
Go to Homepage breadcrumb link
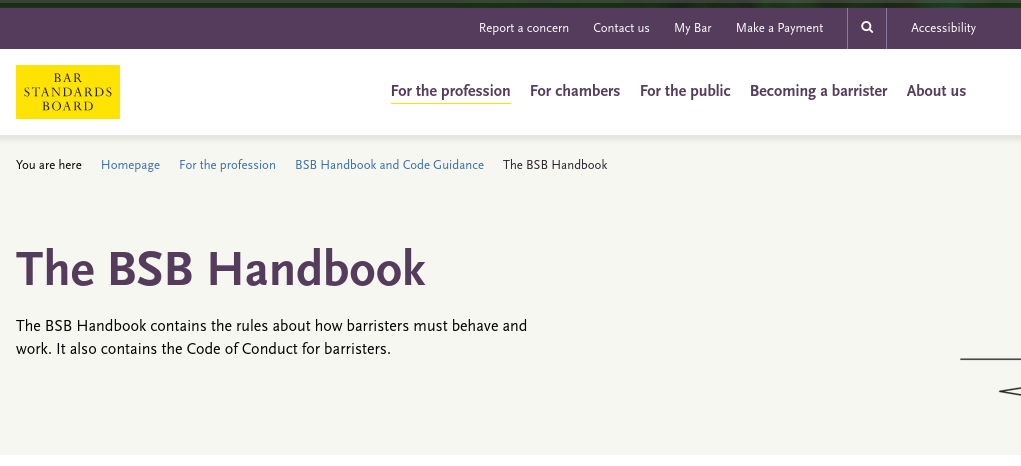[x=130, y=165]
